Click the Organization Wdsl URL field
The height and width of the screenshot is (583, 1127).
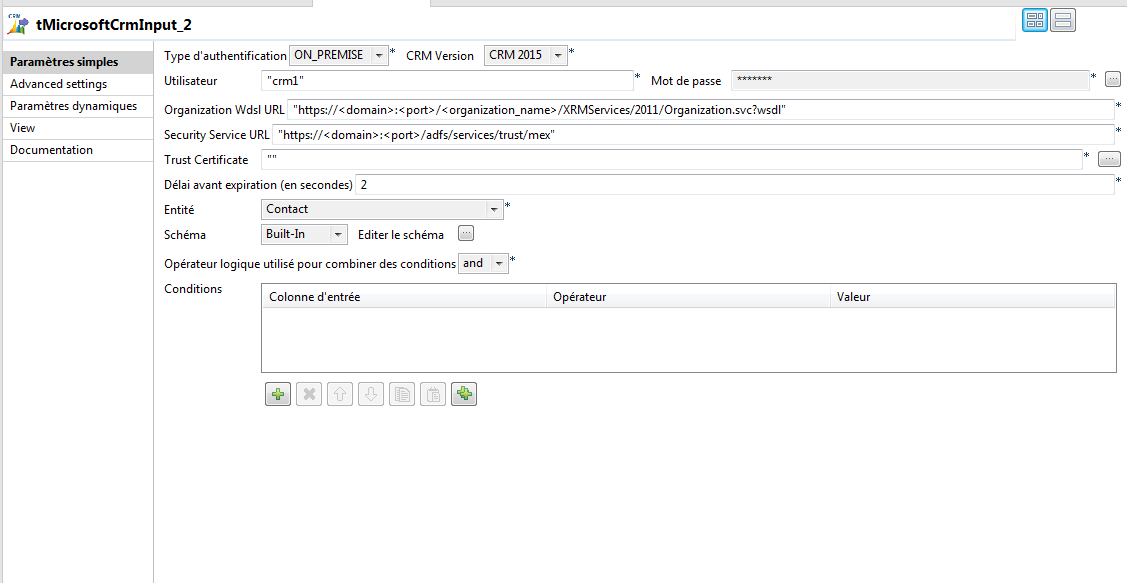(701, 109)
